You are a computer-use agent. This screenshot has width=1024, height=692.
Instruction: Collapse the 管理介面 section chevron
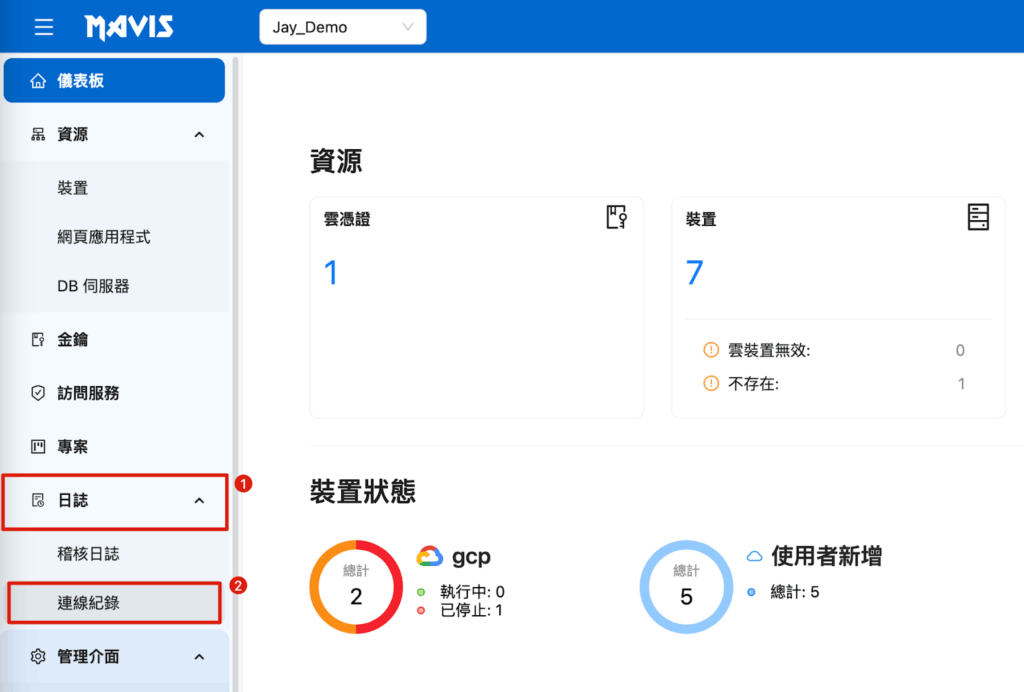pos(199,657)
